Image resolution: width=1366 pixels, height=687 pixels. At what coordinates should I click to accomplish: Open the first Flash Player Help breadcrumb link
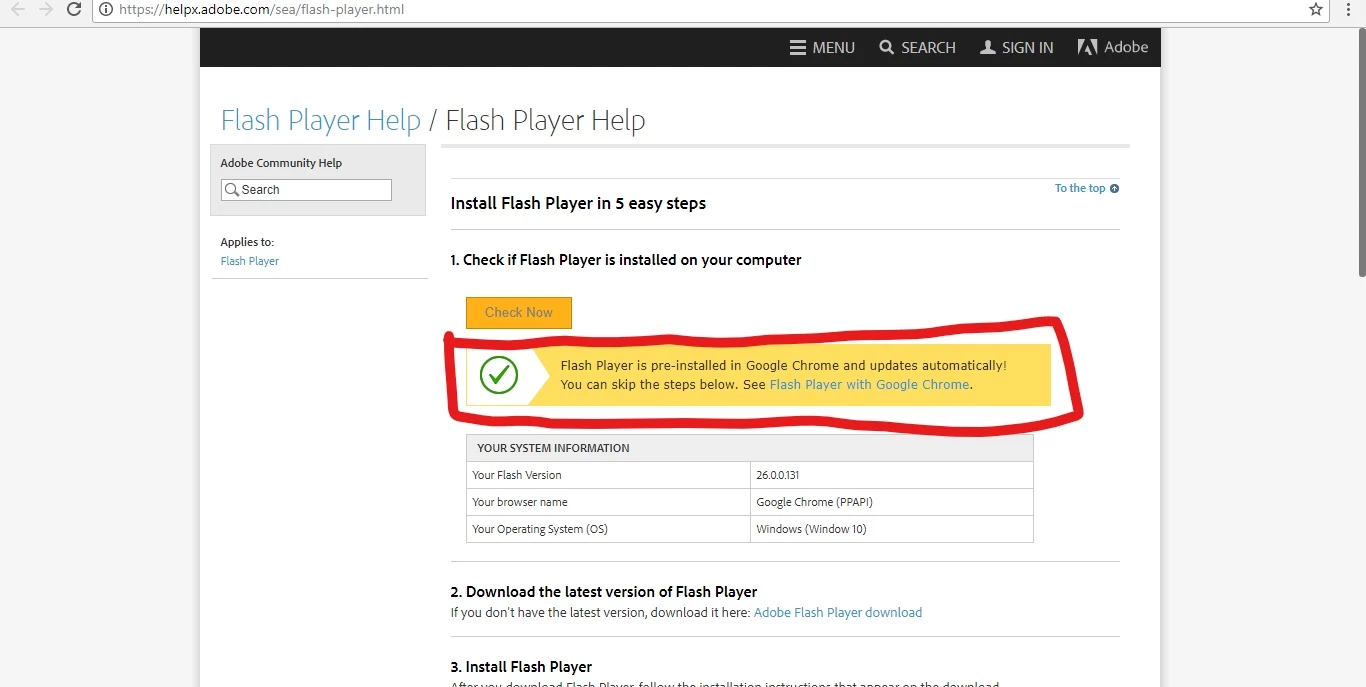point(321,121)
